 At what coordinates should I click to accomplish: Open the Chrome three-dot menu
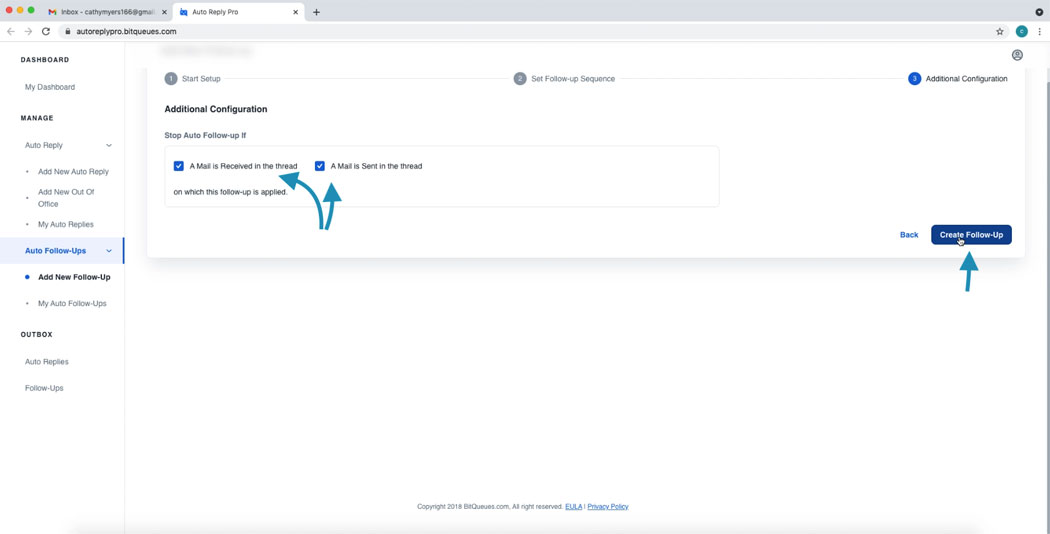point(1039,31)
